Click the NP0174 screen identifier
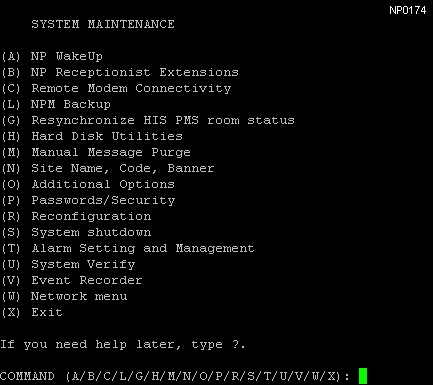 click(408, 10)
